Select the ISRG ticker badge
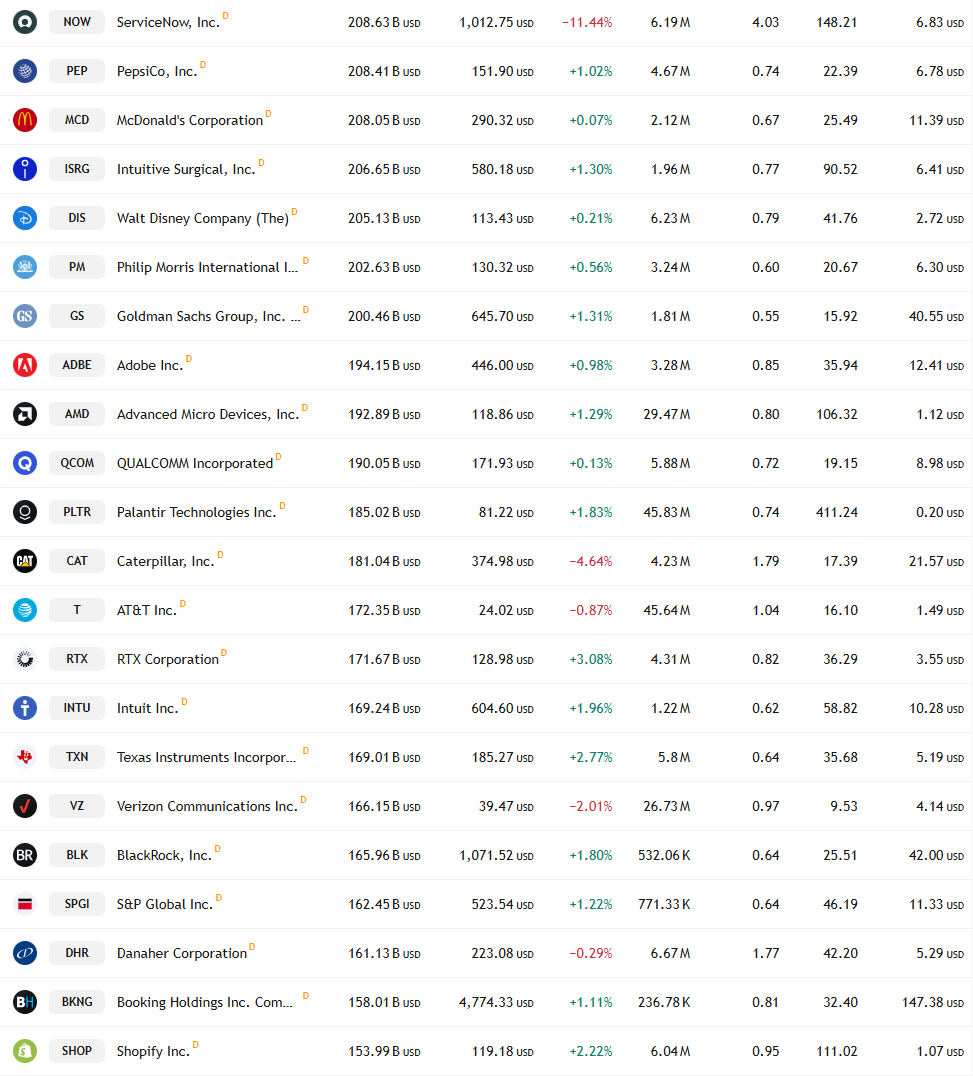 [x=77, y=169]
